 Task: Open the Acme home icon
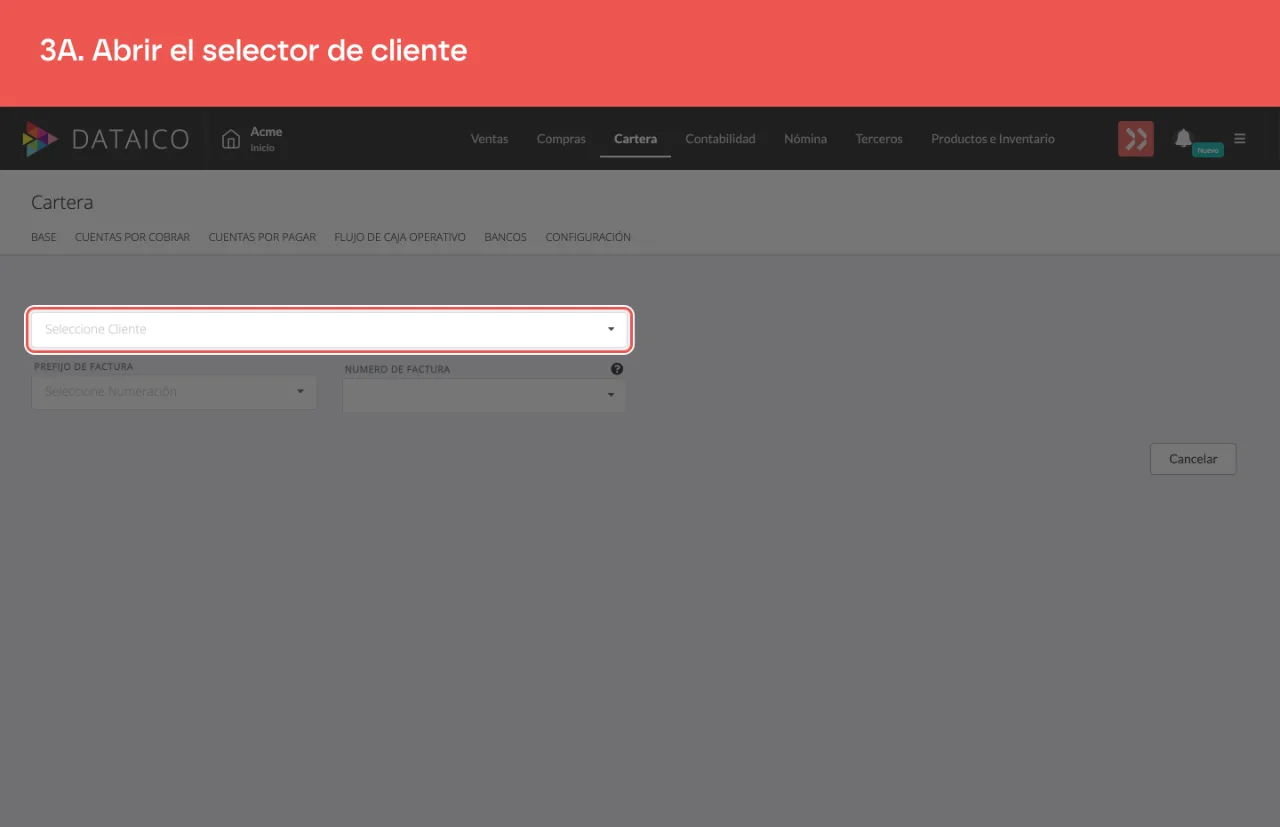(x=231, y=139)
